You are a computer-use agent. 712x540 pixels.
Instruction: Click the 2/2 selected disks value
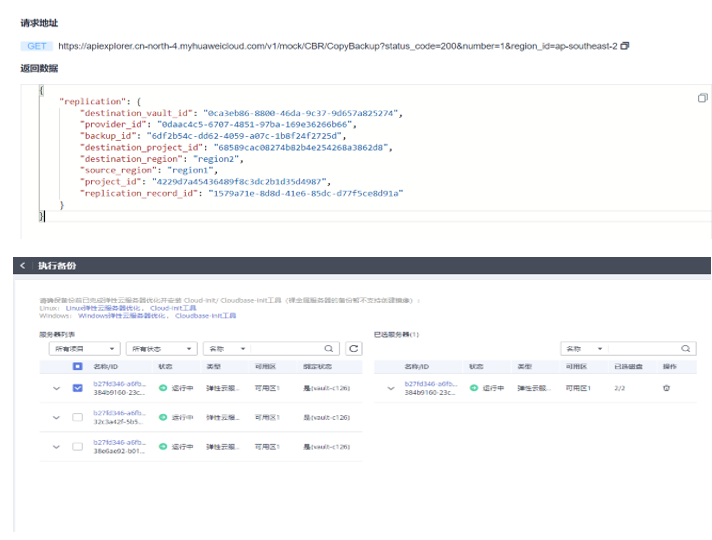coord(619,388)
